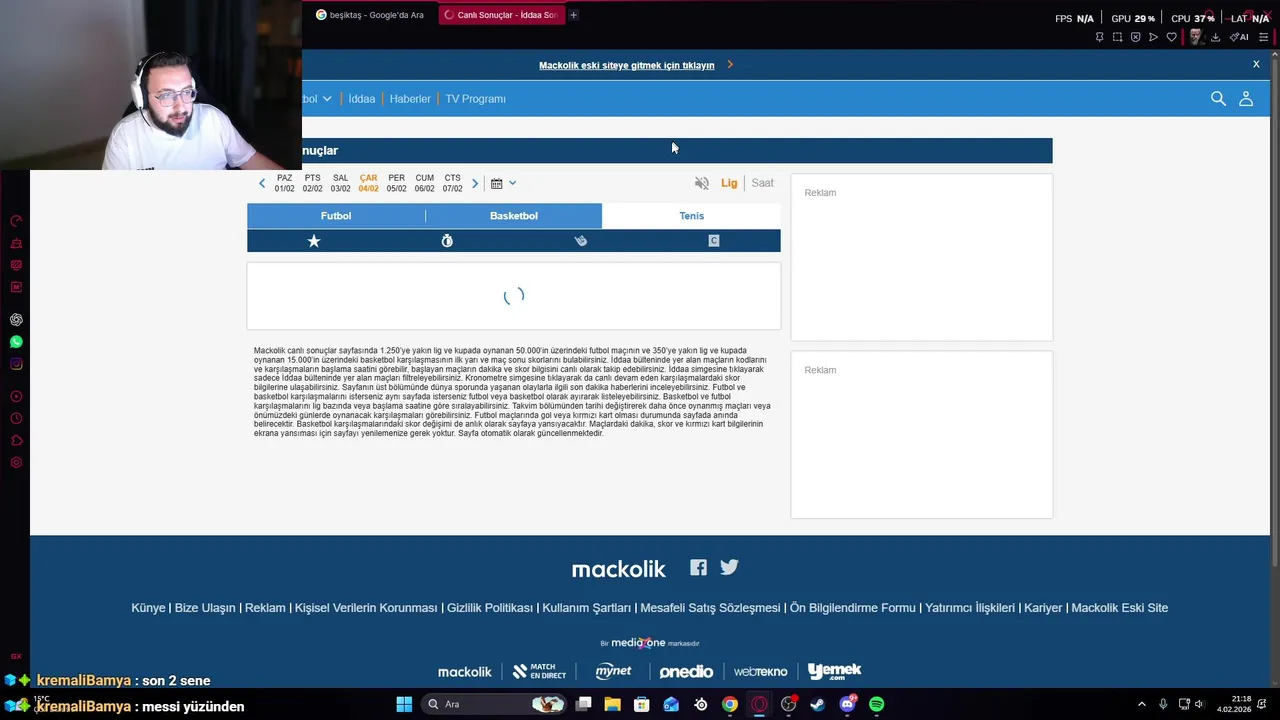Open the Mackolik Eski Site footer link

[1120, 608]
